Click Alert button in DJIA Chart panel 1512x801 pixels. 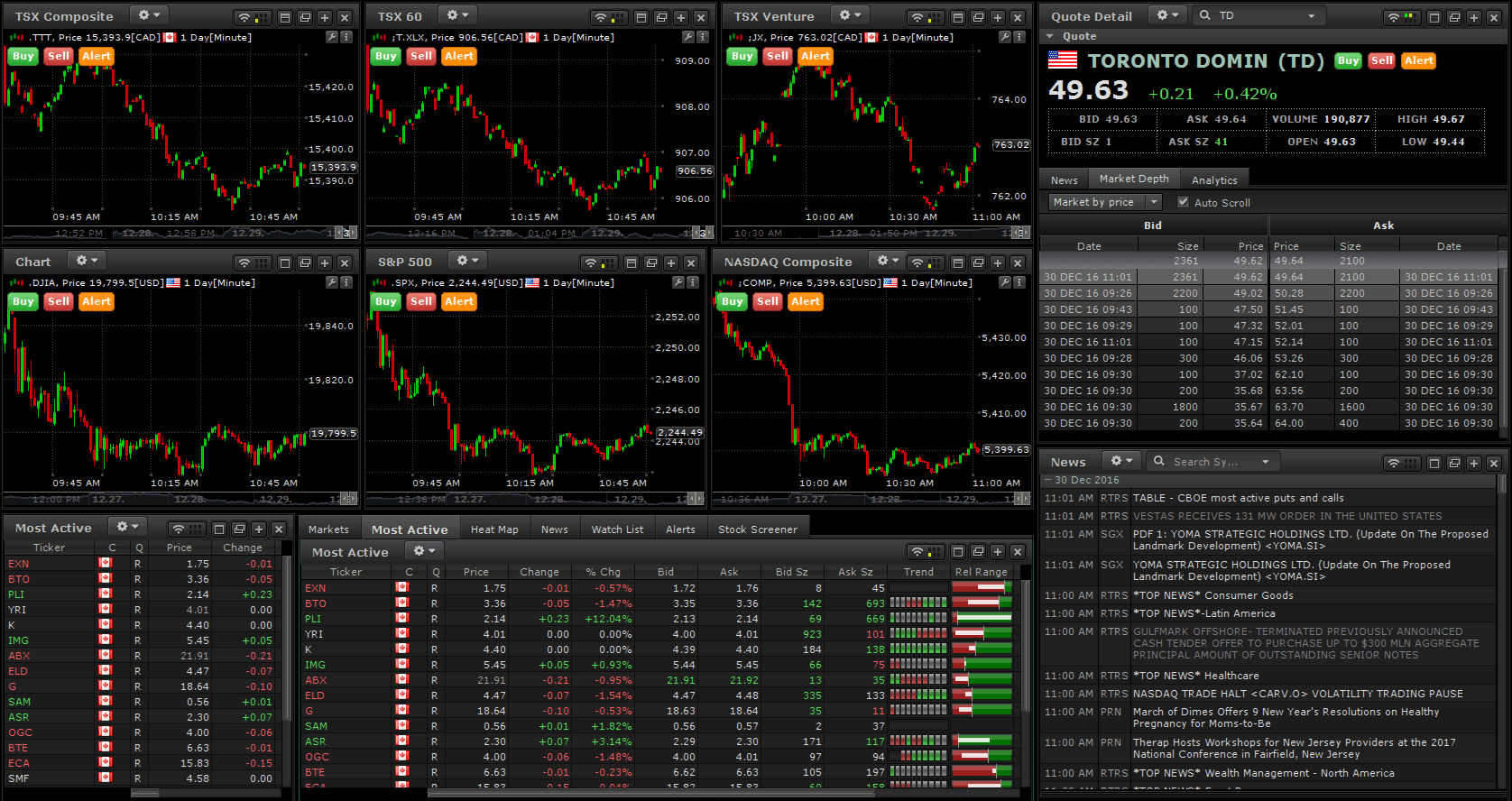pyautogui.click(x=97, y=301)
